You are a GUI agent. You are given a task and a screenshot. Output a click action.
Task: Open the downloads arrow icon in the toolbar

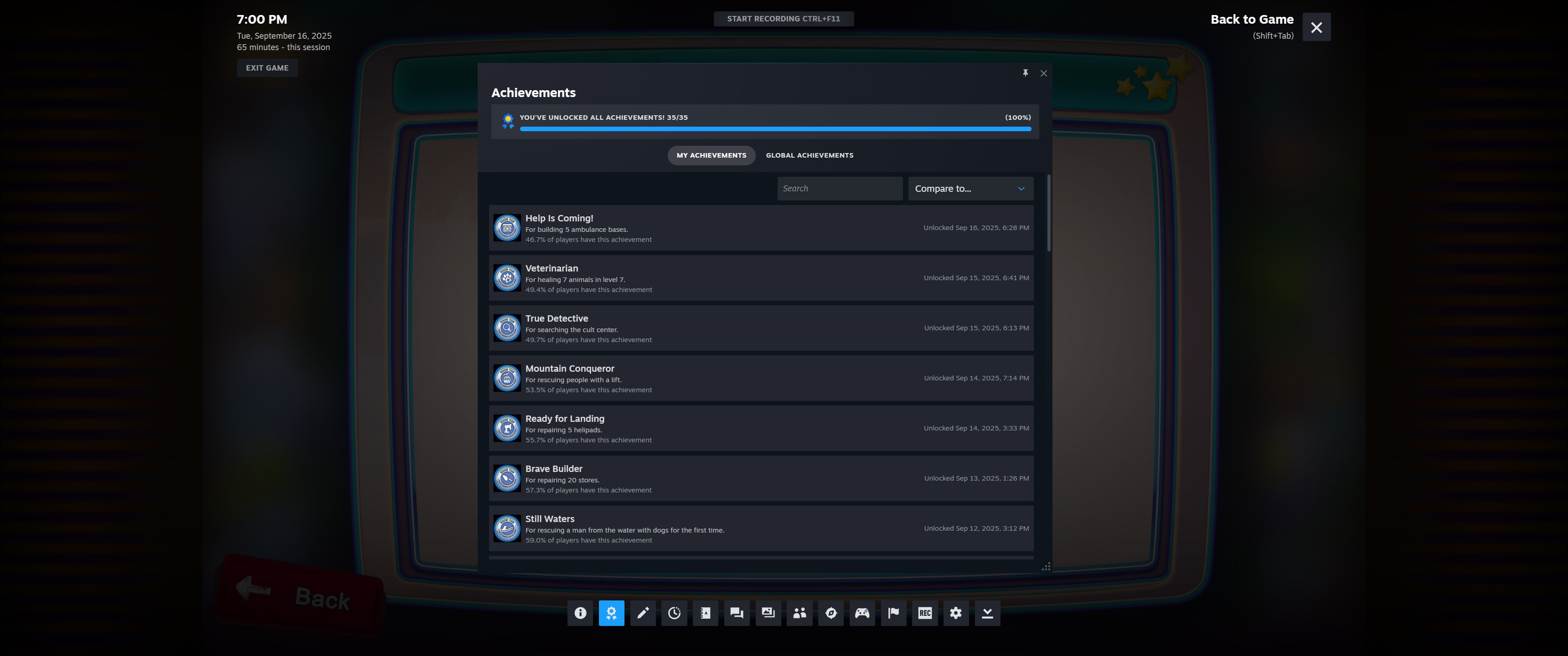(x=987, y=613)
